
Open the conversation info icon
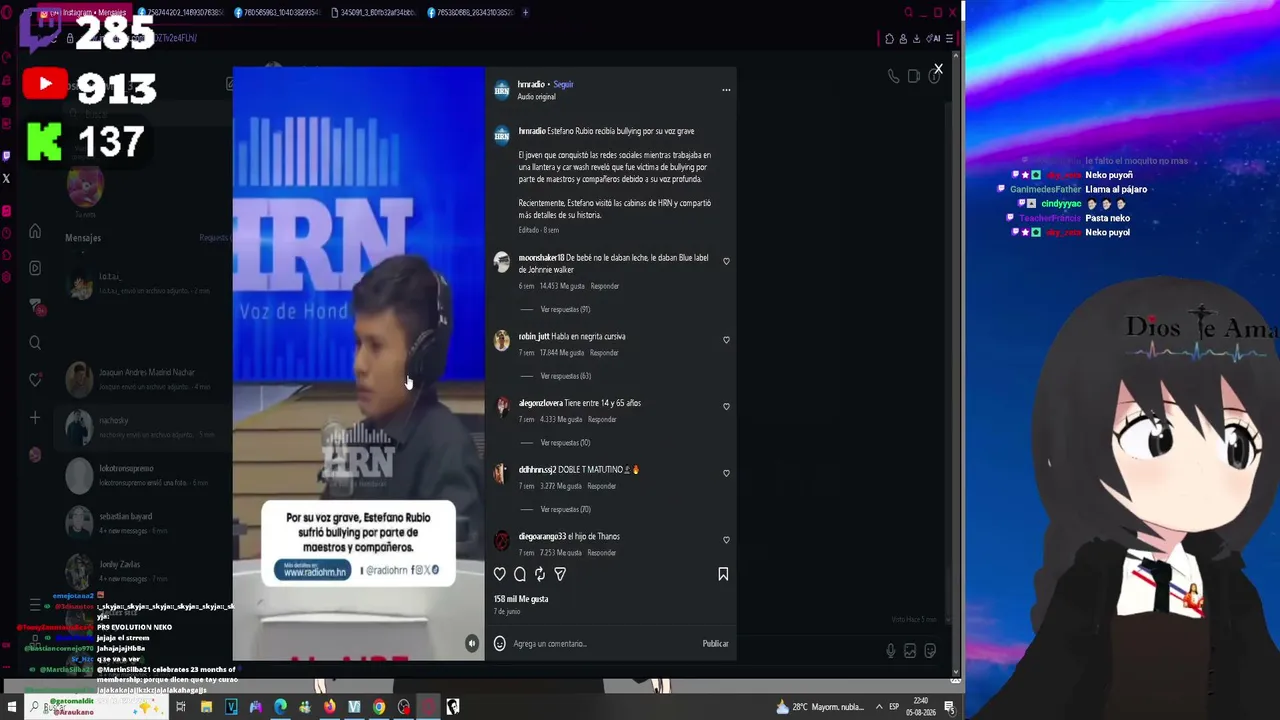(x=934, y=76)
